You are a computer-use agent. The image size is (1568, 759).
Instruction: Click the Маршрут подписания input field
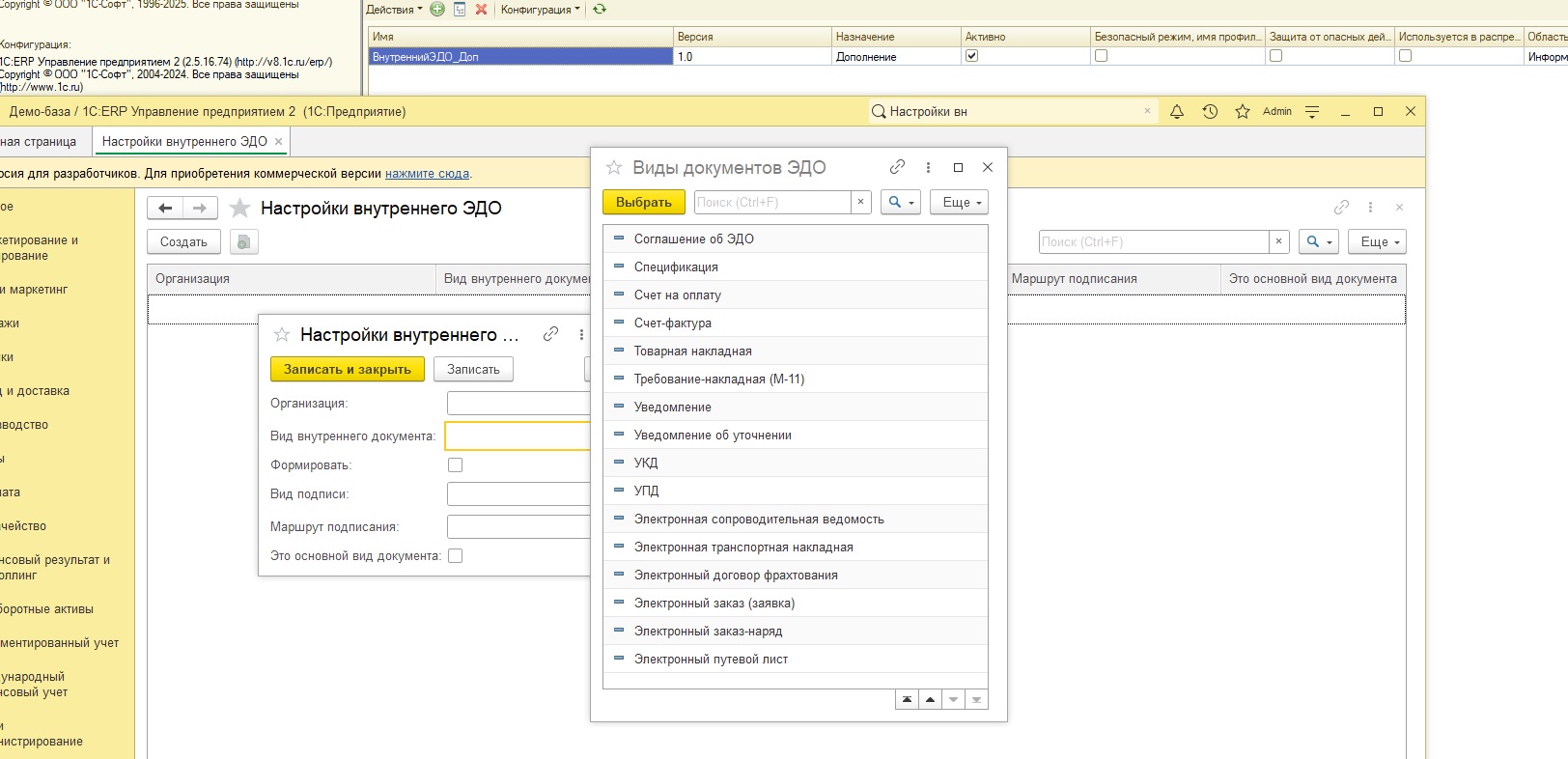(x=518, y=527)
